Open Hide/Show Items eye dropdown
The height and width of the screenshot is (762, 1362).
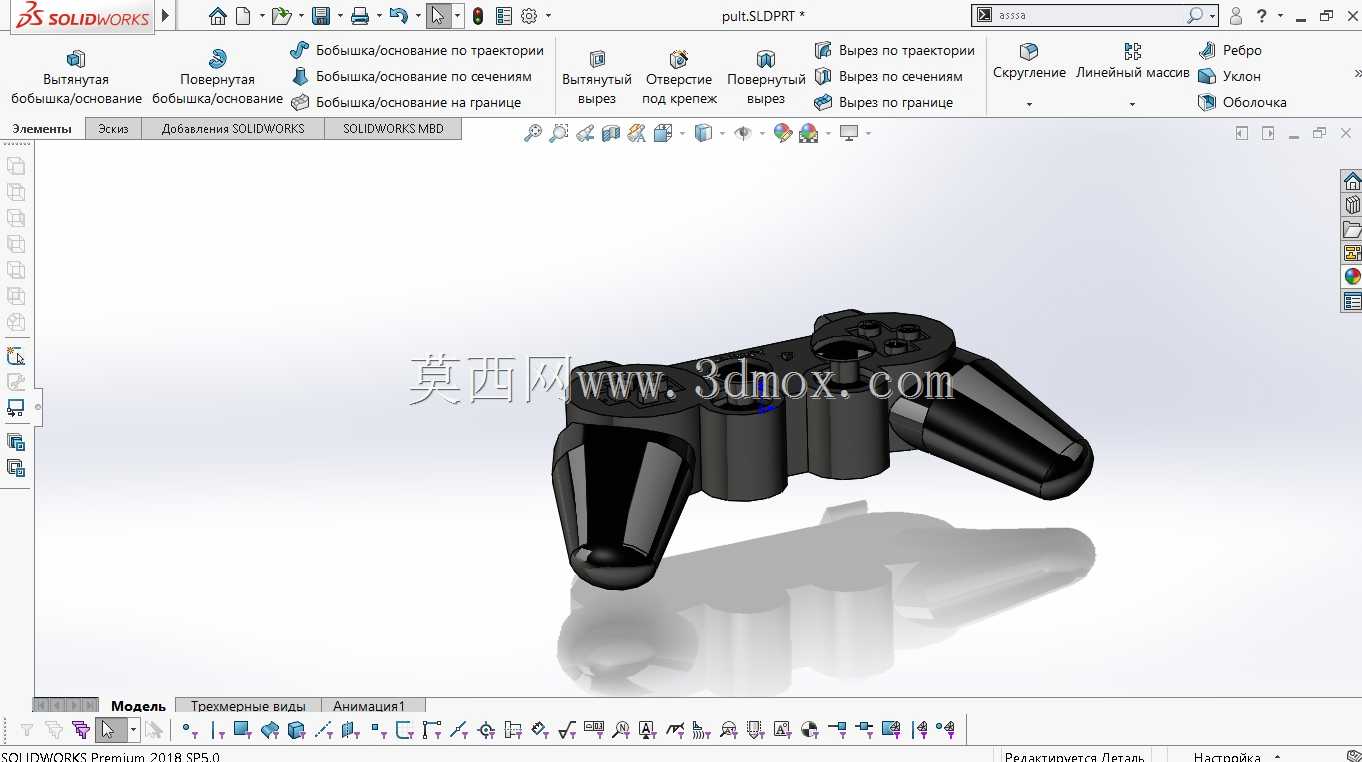(x=762, y=133)
